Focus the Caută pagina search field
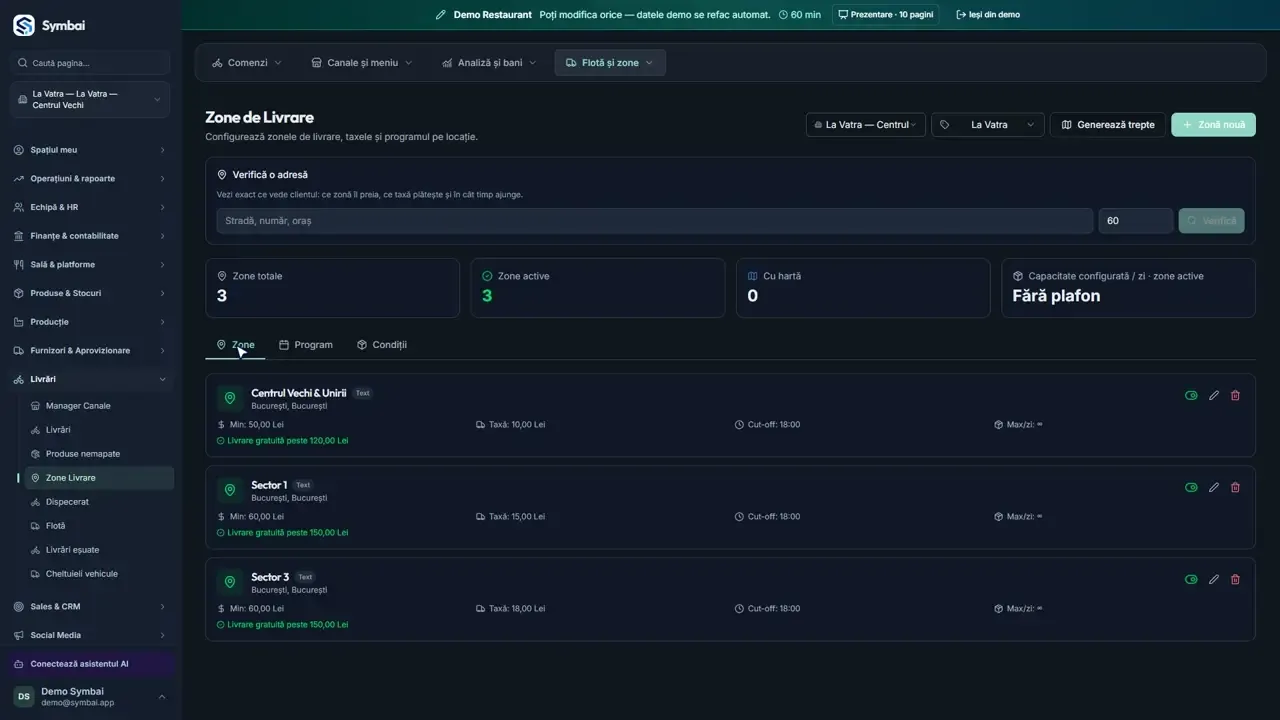Screen dimensions: 1280x720 90,63
